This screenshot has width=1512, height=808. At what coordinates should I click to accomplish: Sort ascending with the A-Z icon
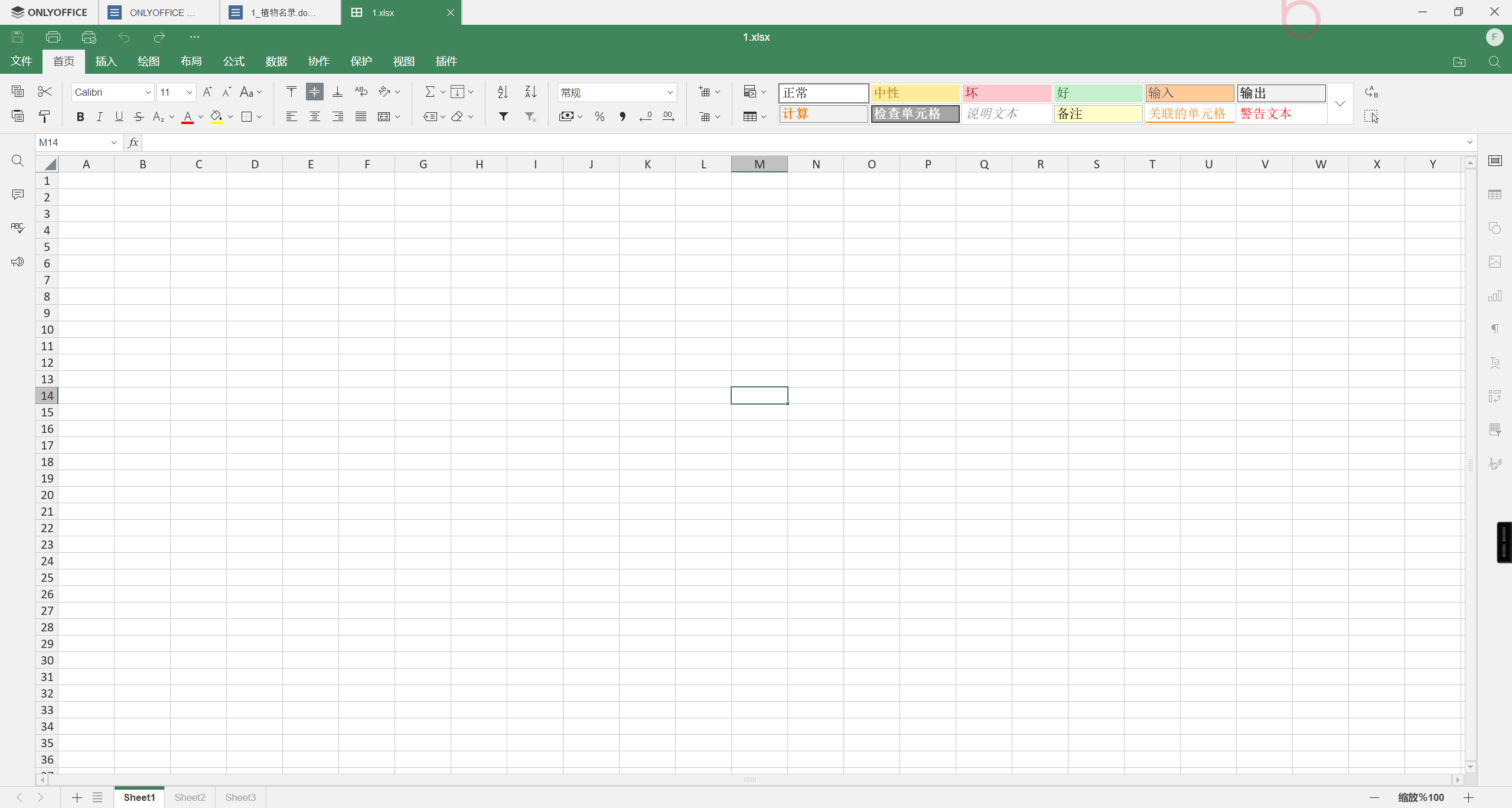[x=503, y=92]
